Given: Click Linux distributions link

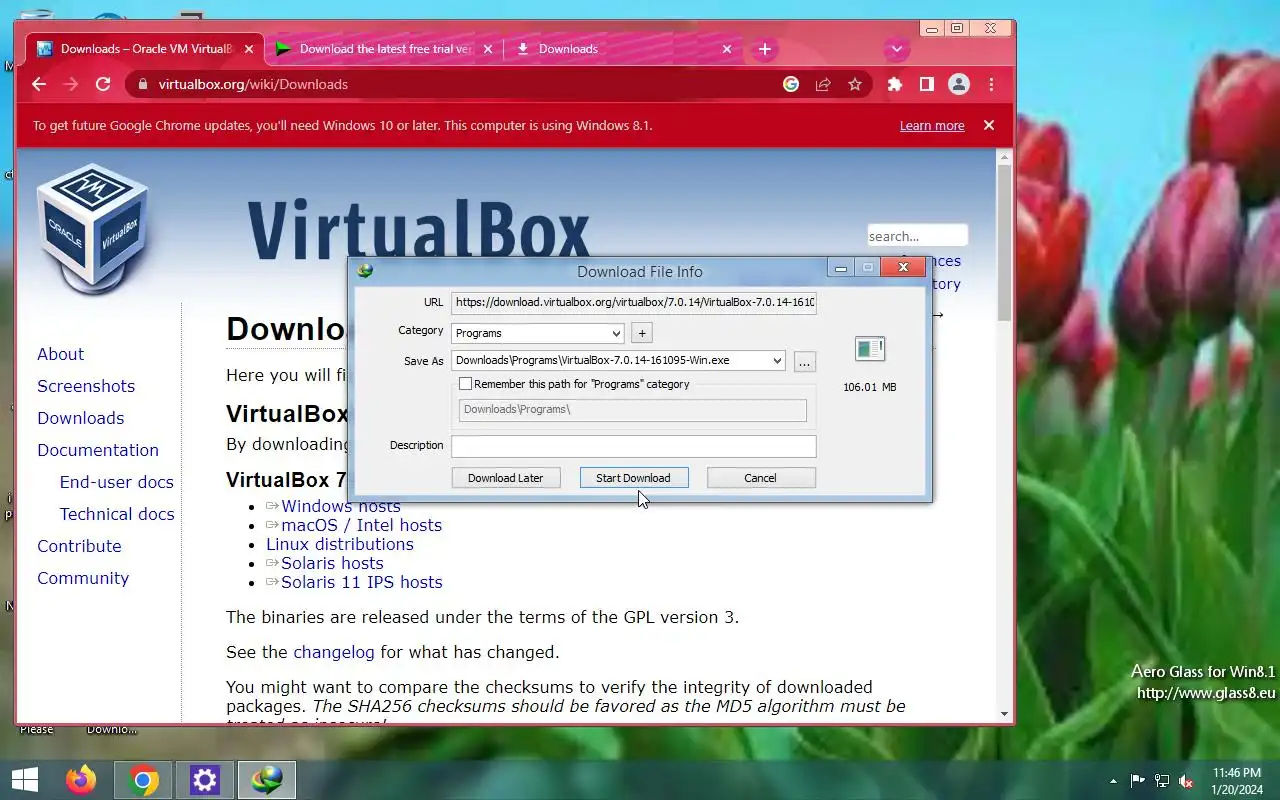Looking at the screenshot, I should pos(340,544).
